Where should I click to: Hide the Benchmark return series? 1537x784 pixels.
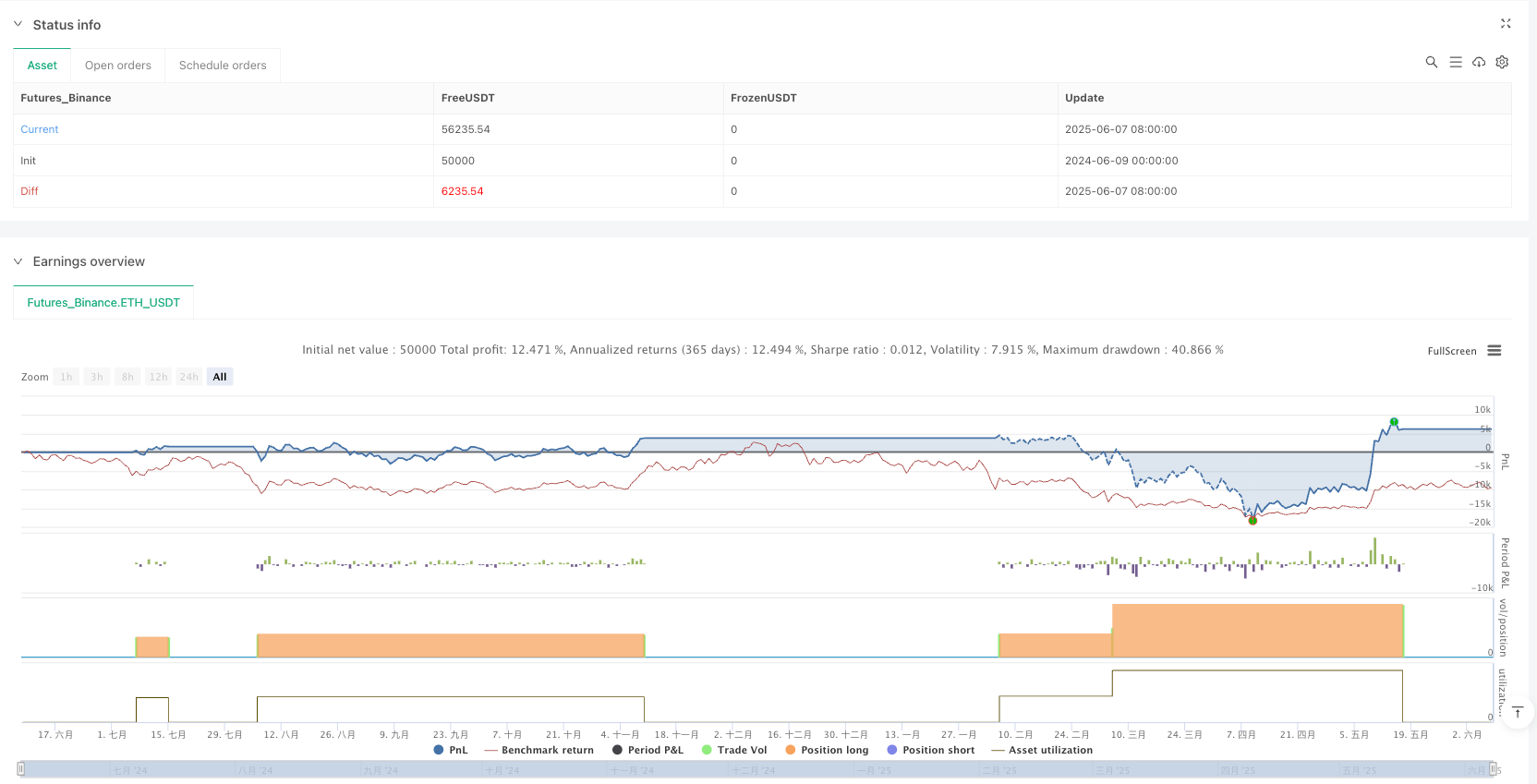(x=539, y=750)
